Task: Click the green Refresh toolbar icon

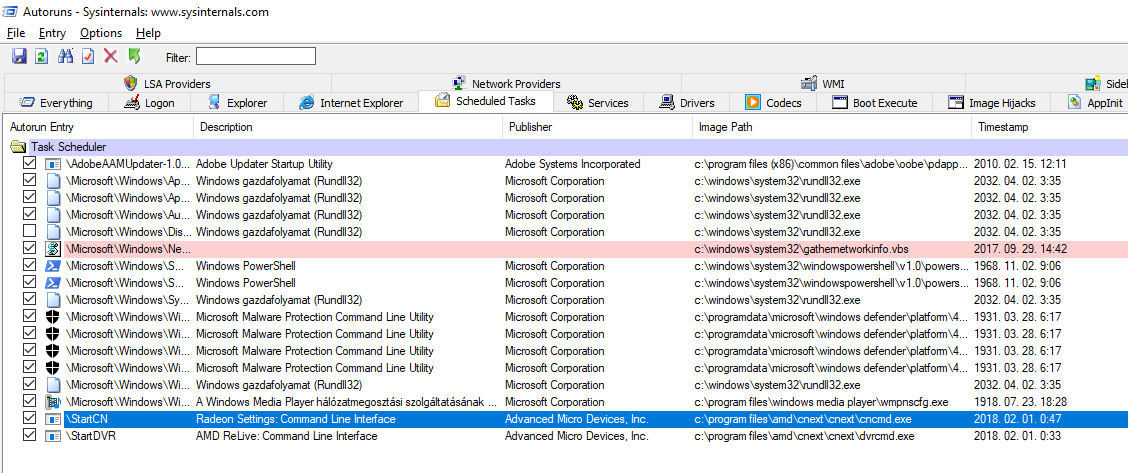Action: [42, 56]
